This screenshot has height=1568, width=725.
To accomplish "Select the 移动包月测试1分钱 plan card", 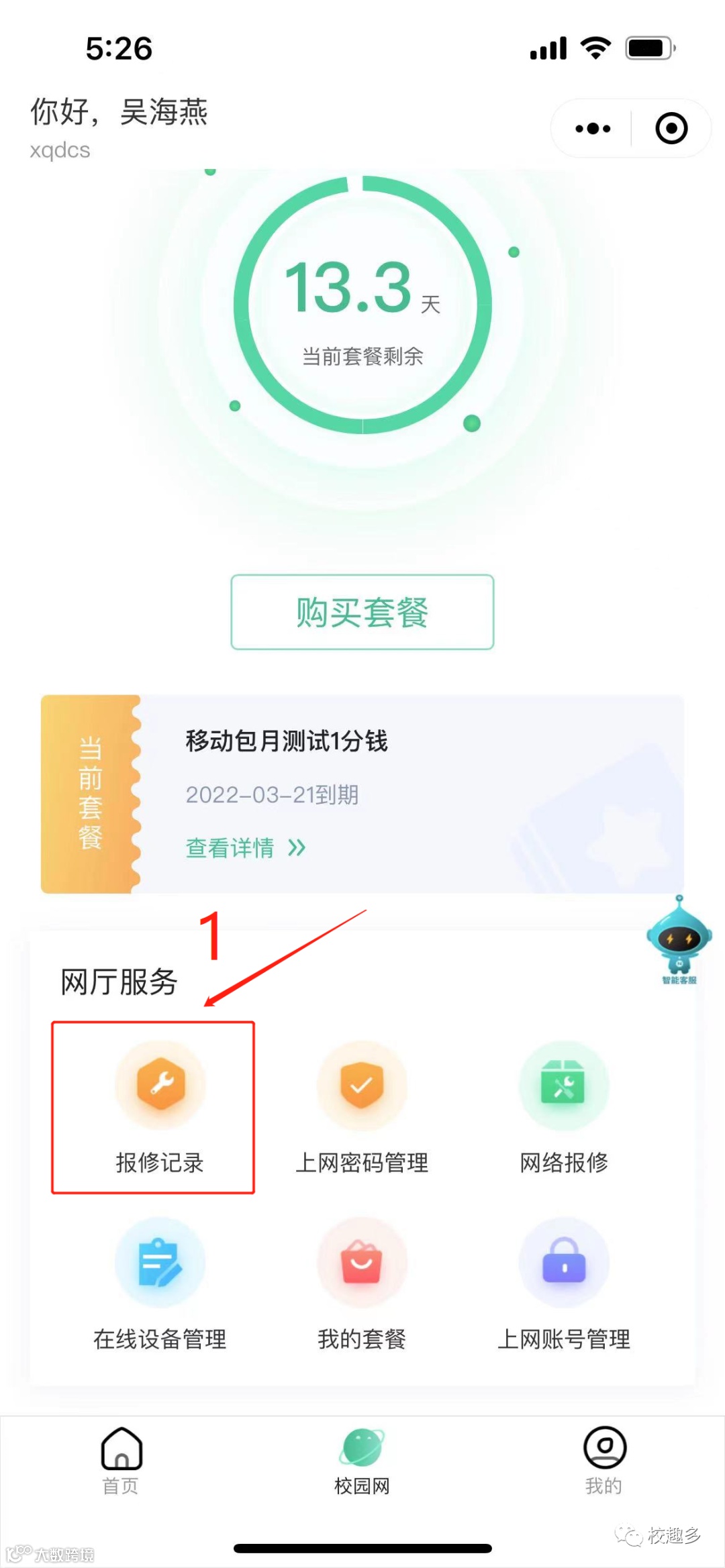I will [362, 794].
